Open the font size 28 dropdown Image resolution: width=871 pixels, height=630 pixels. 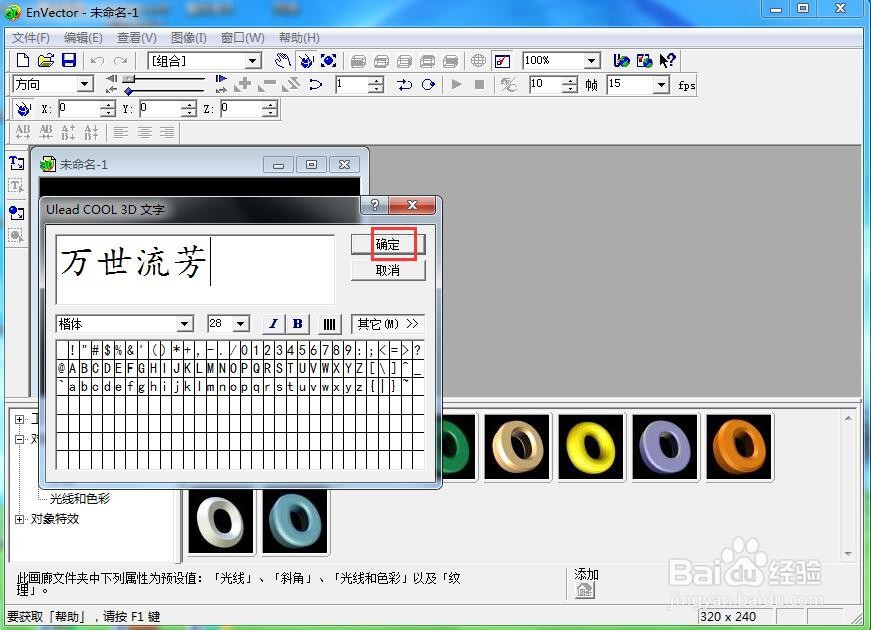point(241,324)
